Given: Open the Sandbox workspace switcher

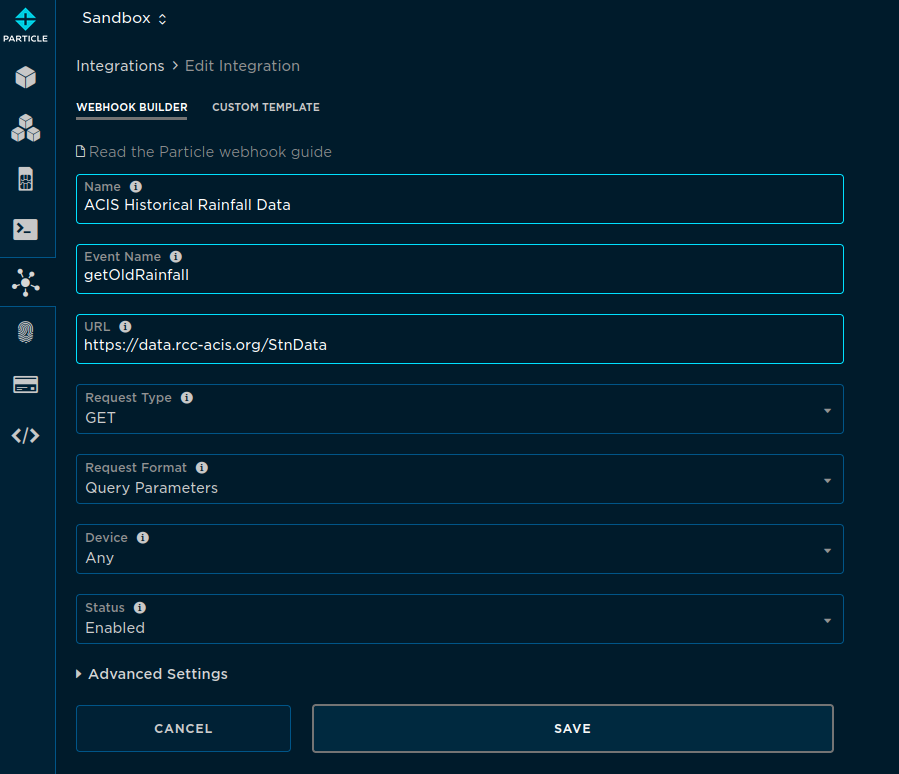Looking at the screenshot, I should click(124, 17).
